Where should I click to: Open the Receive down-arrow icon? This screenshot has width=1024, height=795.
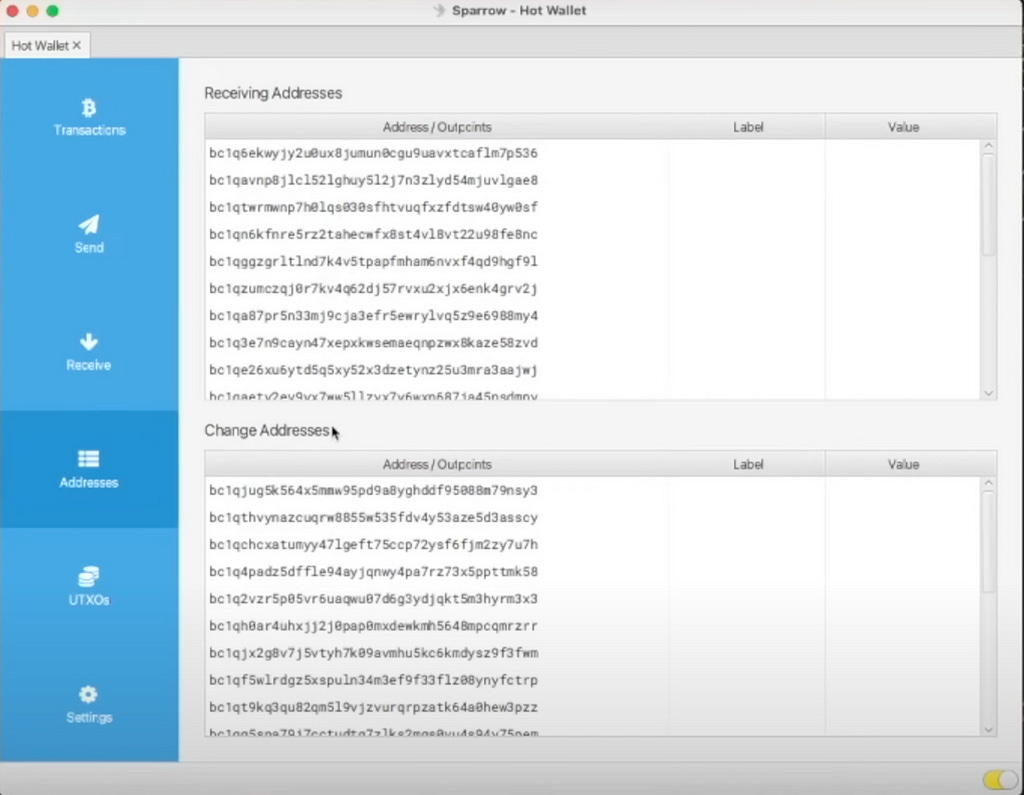tap(89, 342)
